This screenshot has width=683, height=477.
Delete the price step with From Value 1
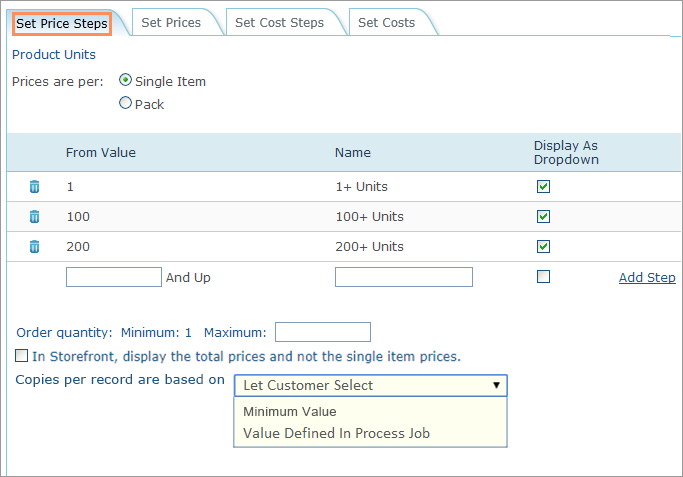click(x=34, y=186)
